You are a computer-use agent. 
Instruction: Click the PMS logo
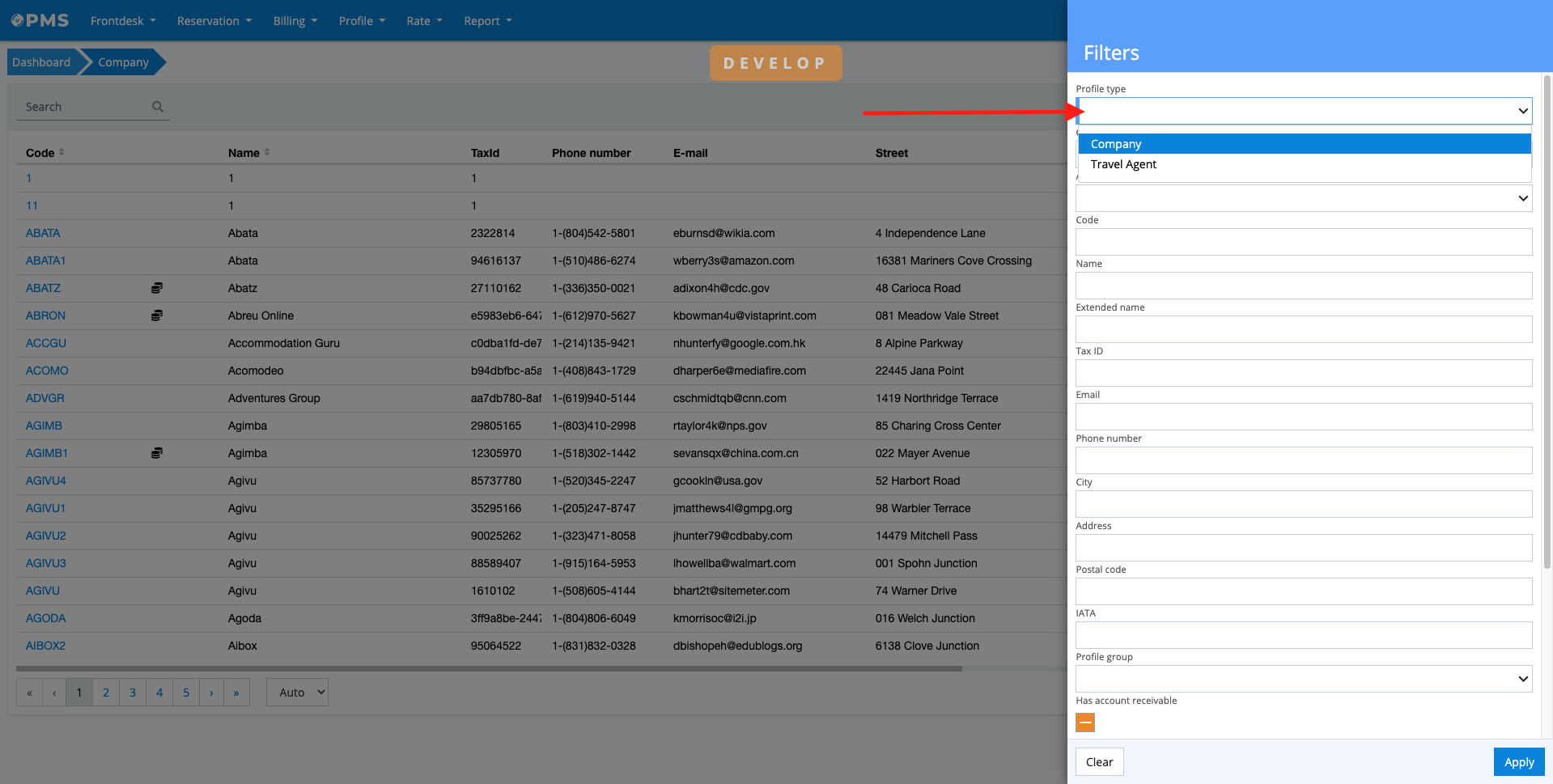click(x=40, y=20)
